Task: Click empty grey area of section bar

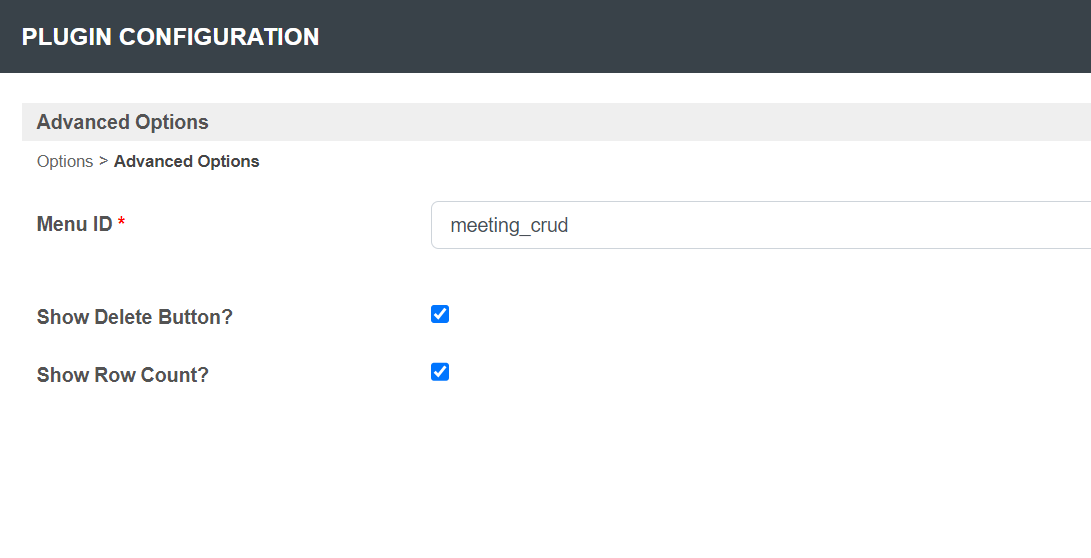Action: click(x=650, y=122)
